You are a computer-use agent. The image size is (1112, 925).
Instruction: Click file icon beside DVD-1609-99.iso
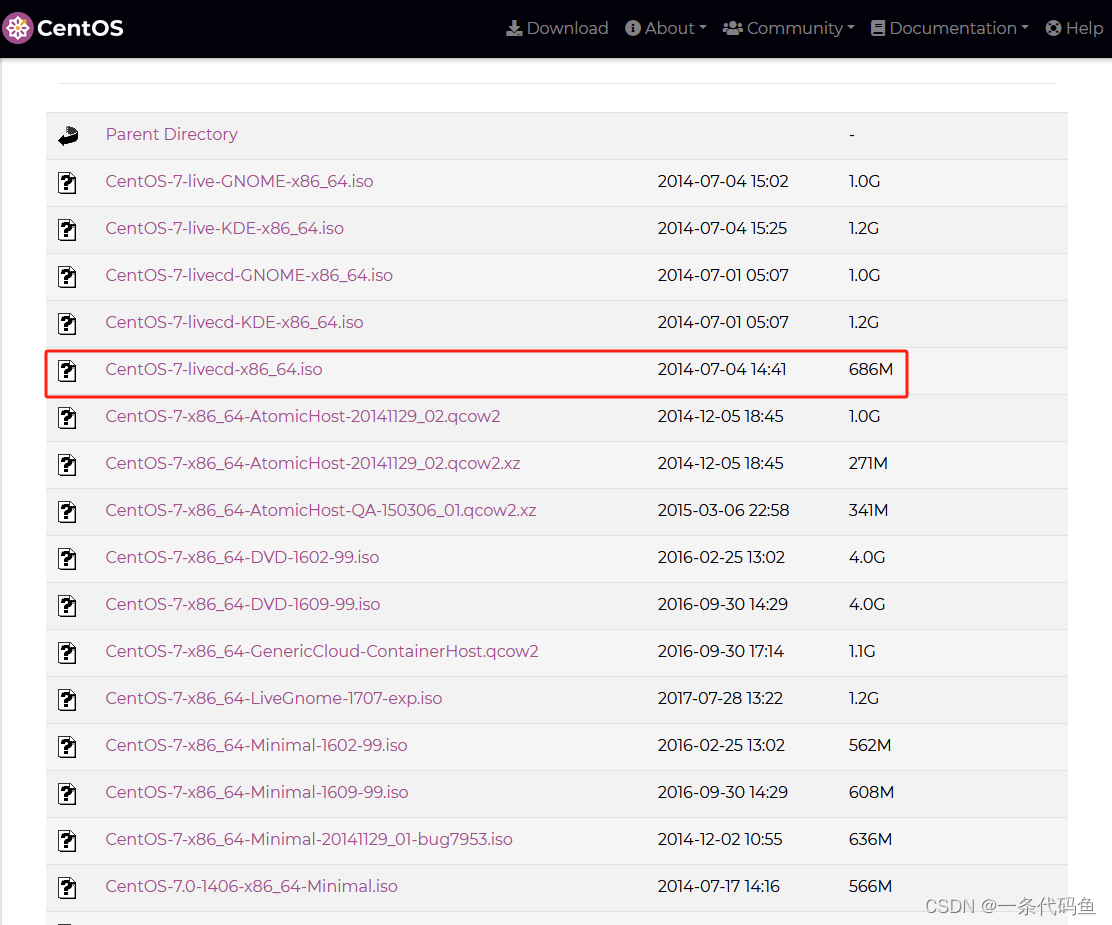coord(67,606)
